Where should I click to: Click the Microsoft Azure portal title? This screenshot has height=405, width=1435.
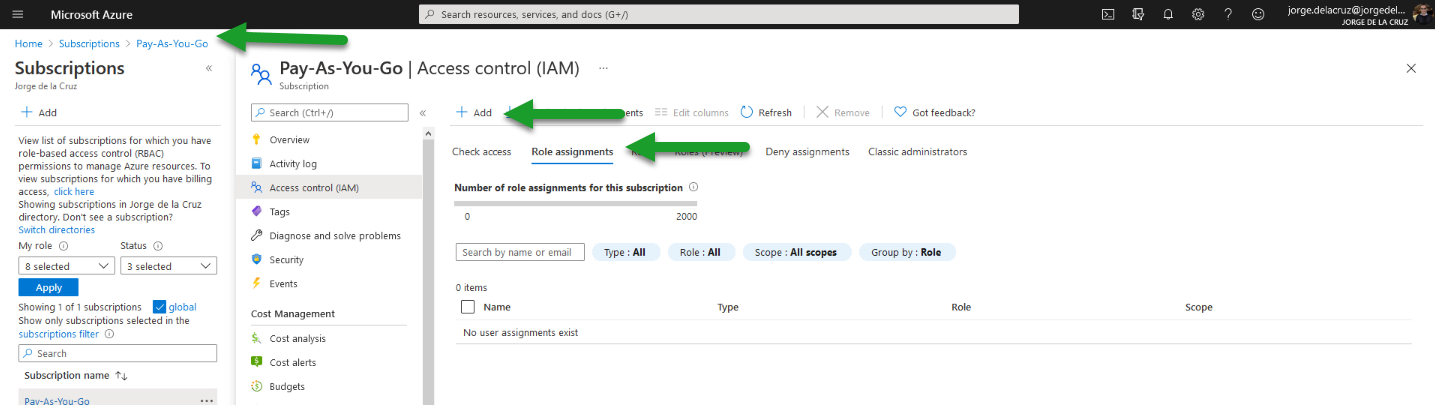[x=91, y=14]
